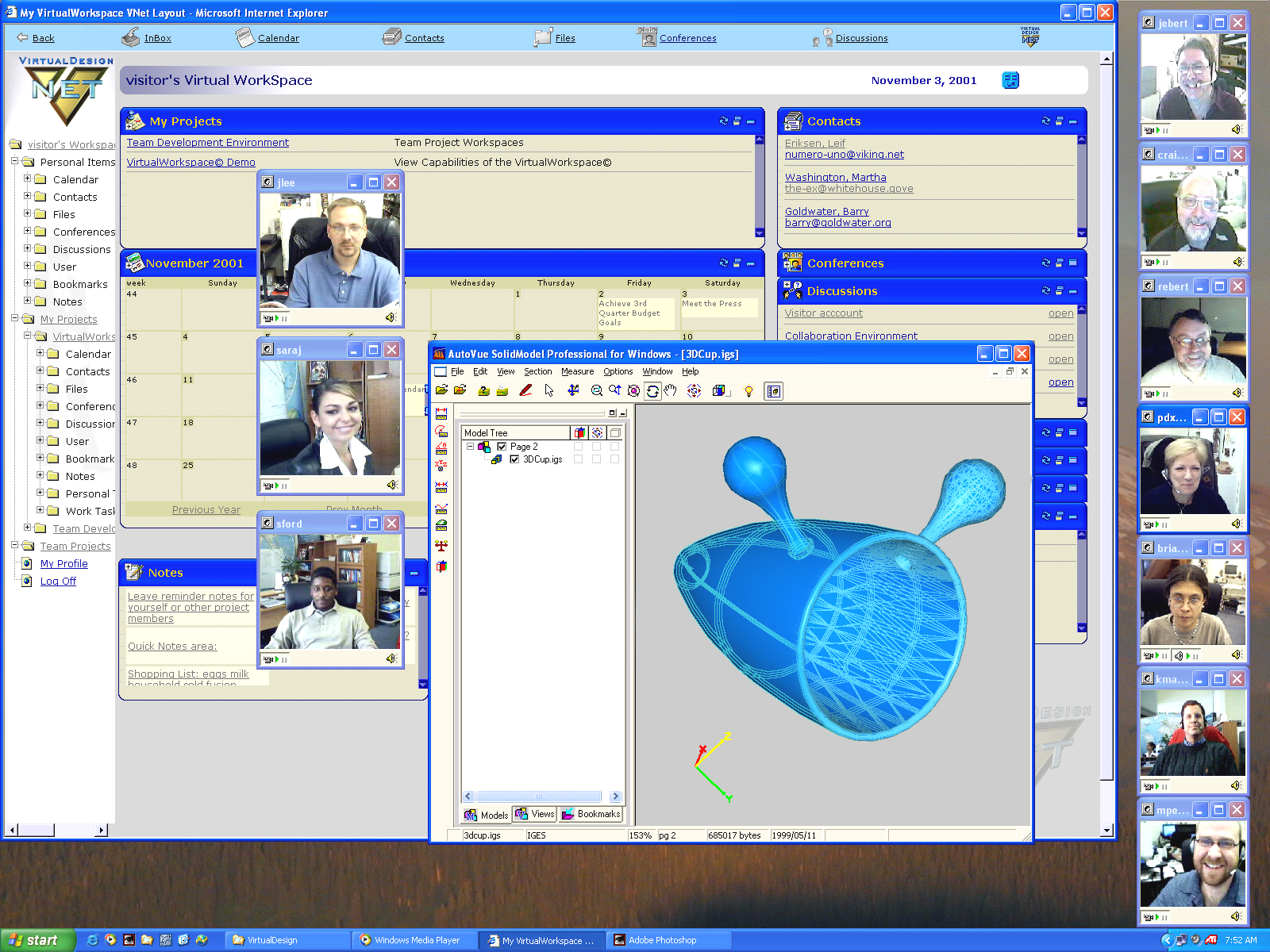This screenshot has width=1270, height=952.
Task: Collapse the Personal Items folder in sidebar tree
Action: (14, 161)
